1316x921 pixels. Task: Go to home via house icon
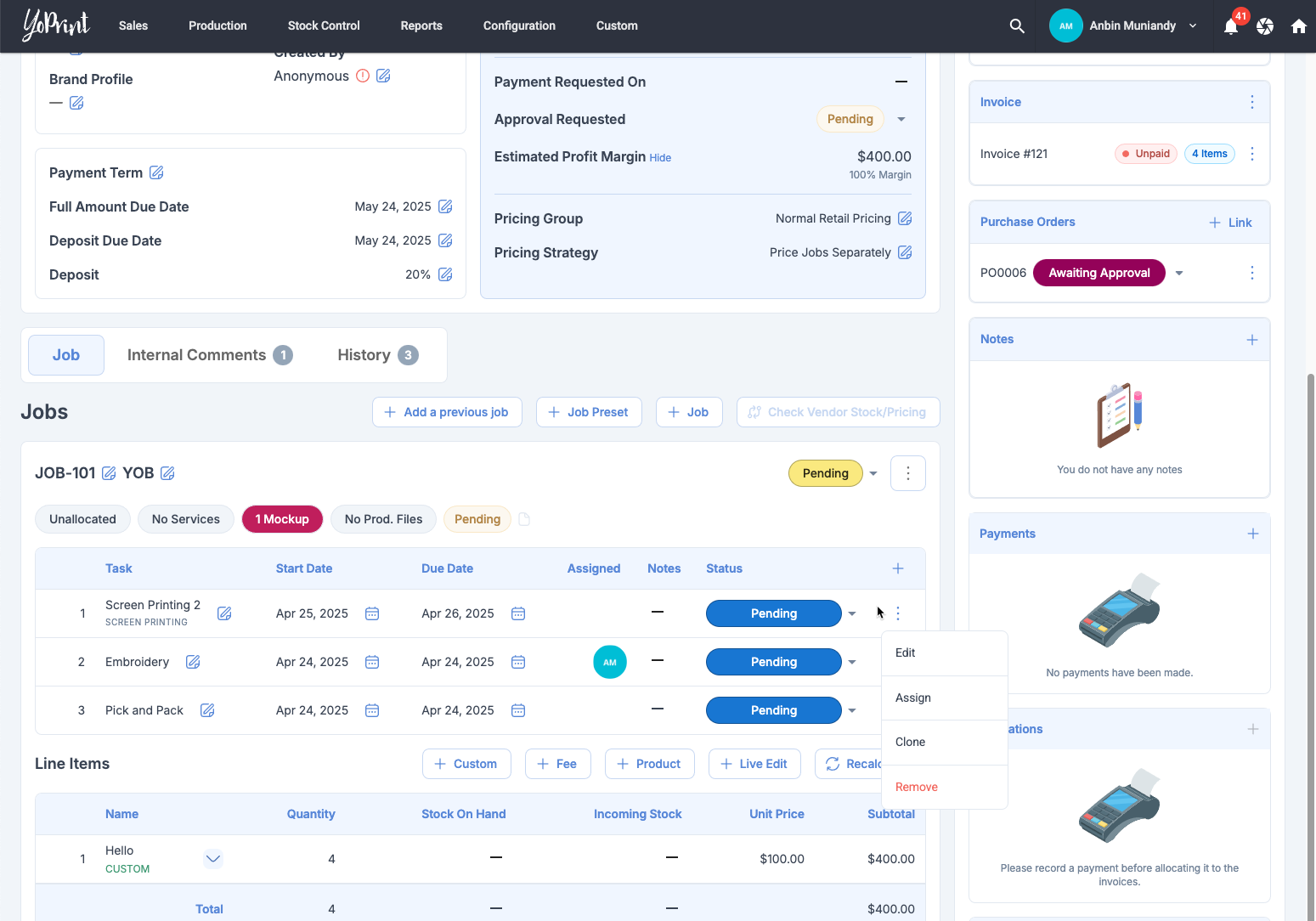coord(1298,26)
